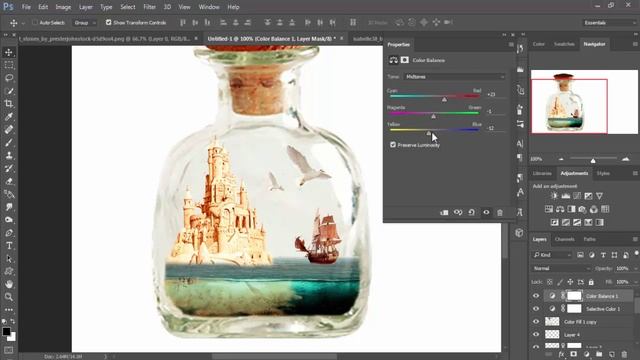The height and width of the screenshot is (360, 640).
Task: Switch to the Styles tab
Action: (x=603, y=173)
